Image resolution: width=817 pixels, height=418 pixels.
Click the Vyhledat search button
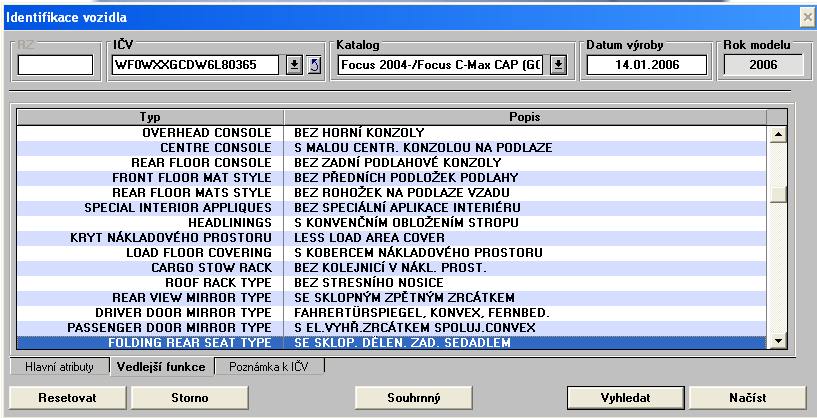pyautogui.click(x=625, y=397)
